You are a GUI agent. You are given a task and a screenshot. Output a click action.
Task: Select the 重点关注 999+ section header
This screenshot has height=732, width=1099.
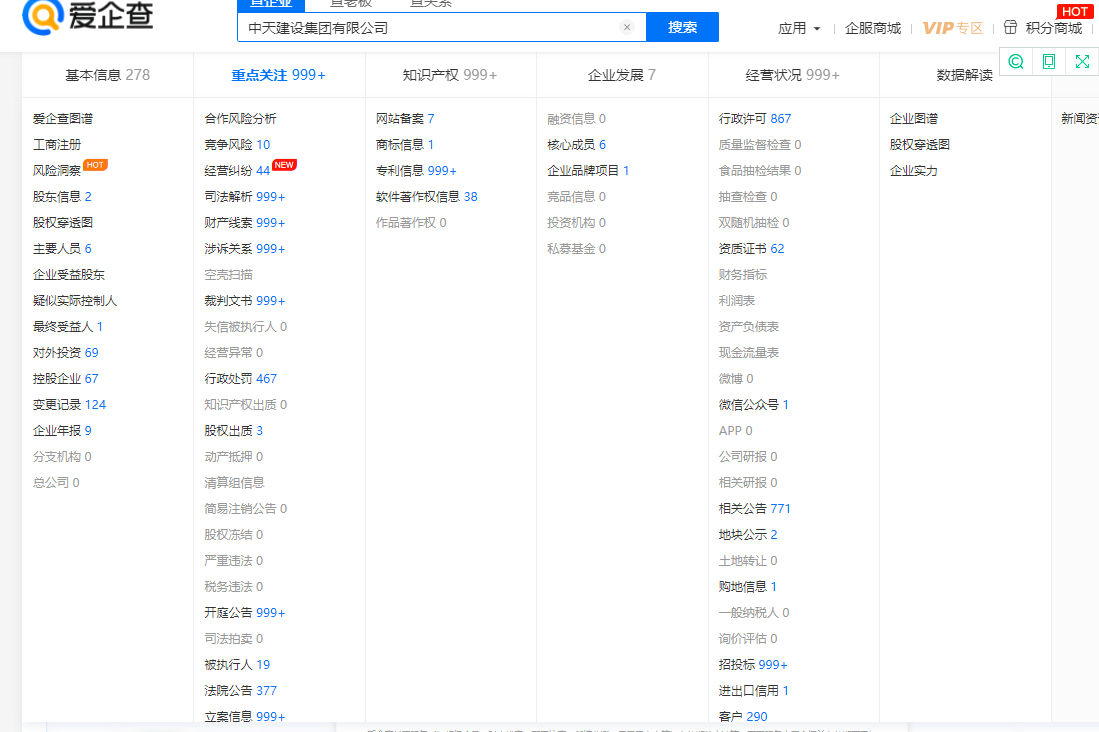(x=278, y=75)
